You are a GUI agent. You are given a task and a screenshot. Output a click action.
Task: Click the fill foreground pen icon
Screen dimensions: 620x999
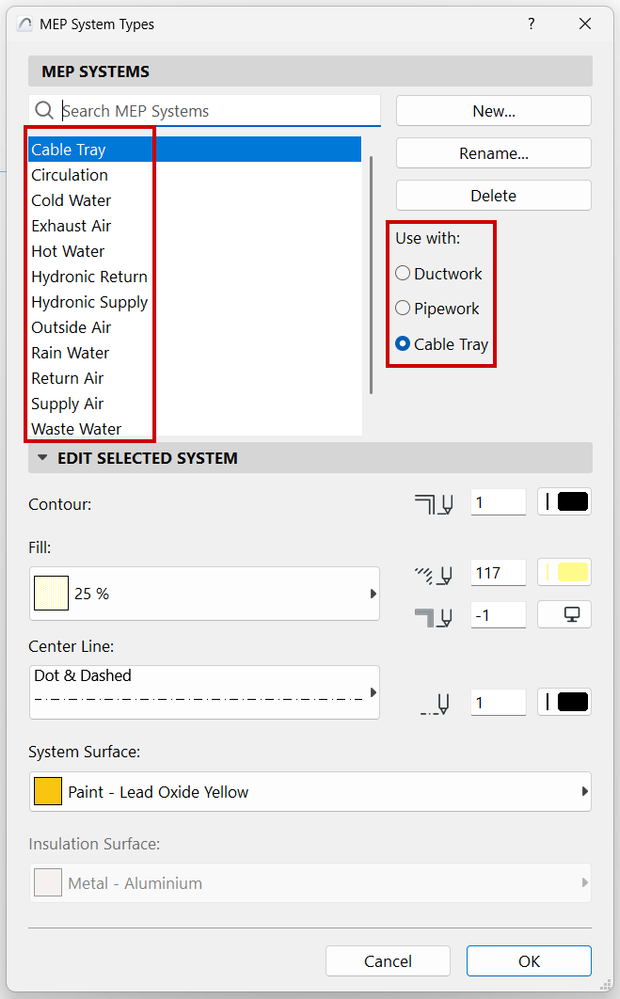point(434,574)
